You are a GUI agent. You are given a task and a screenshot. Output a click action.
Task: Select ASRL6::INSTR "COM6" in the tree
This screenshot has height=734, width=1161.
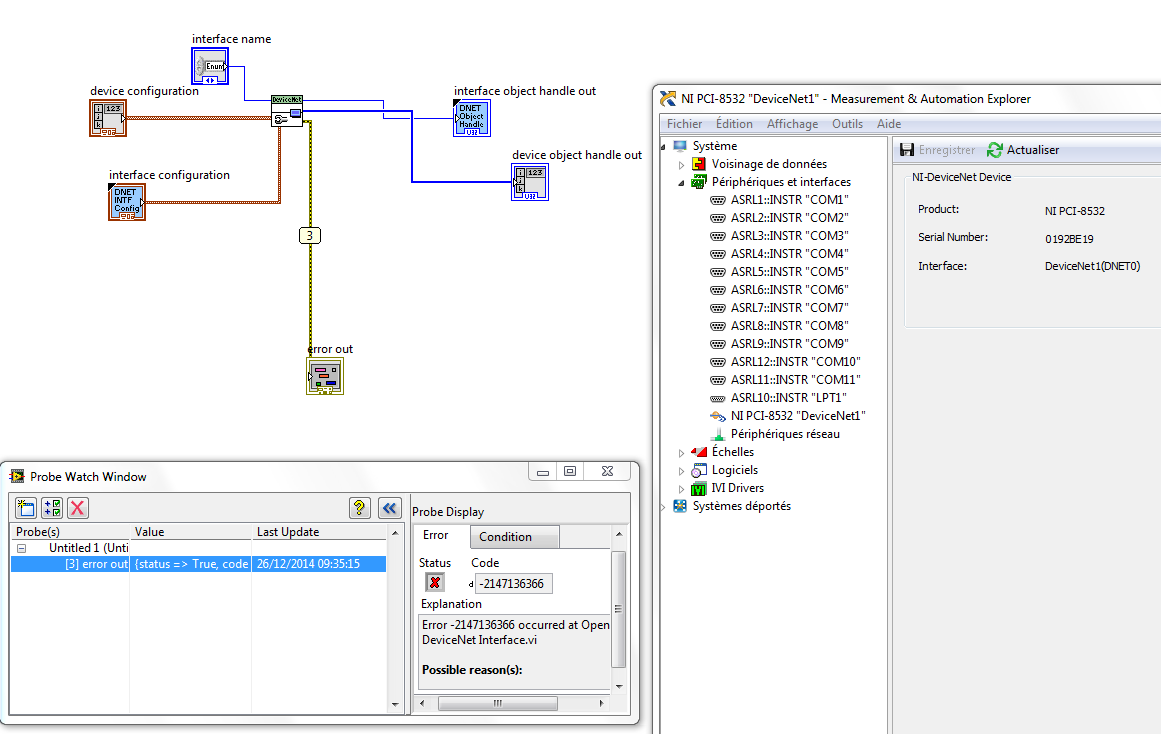(x=789, y=290)
